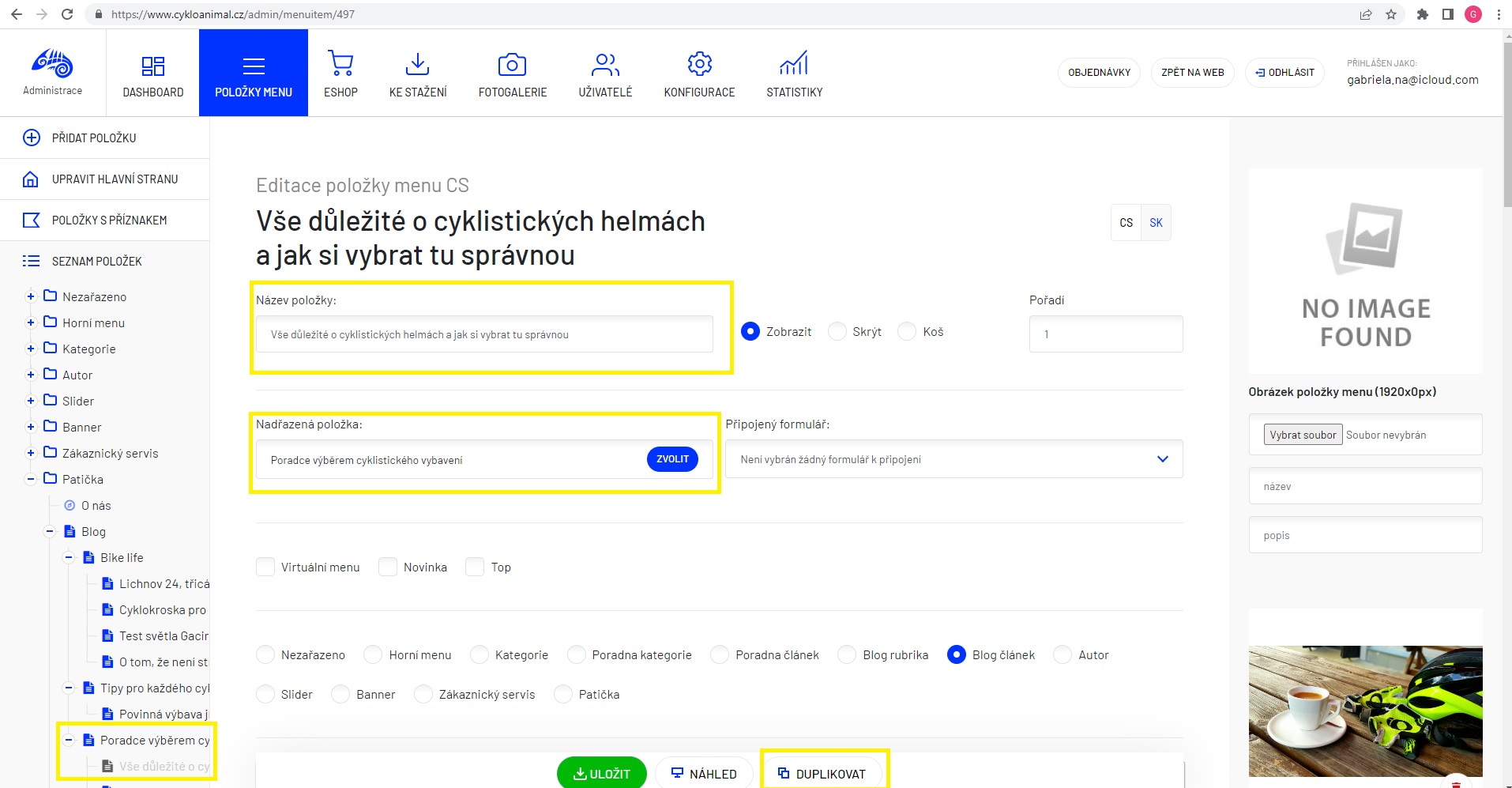Open Konfigurace gear icon
Screen dimensions: 1512x788
[699, 64]
